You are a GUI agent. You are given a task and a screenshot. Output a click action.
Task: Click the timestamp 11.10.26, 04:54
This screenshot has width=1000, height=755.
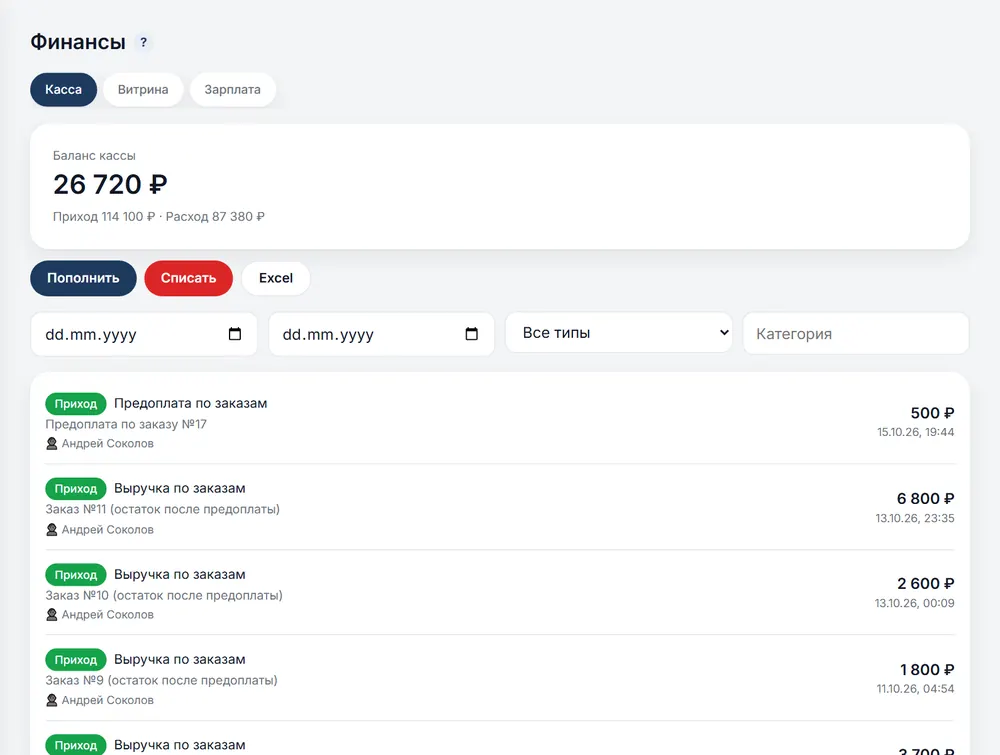(x=915, y=689)
